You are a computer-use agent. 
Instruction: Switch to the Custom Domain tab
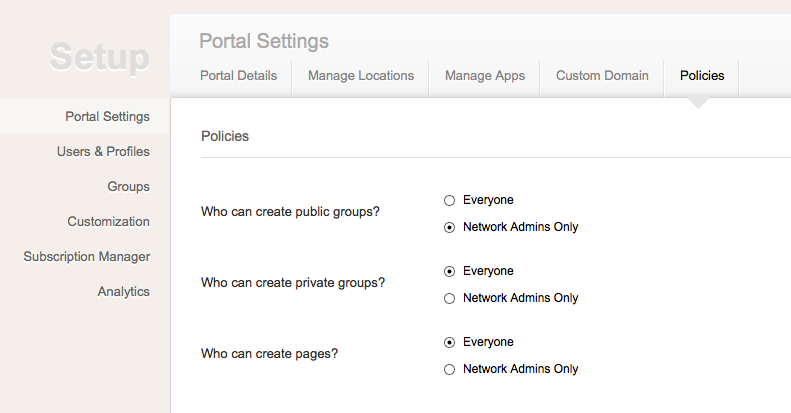click(x=601, y=76)
